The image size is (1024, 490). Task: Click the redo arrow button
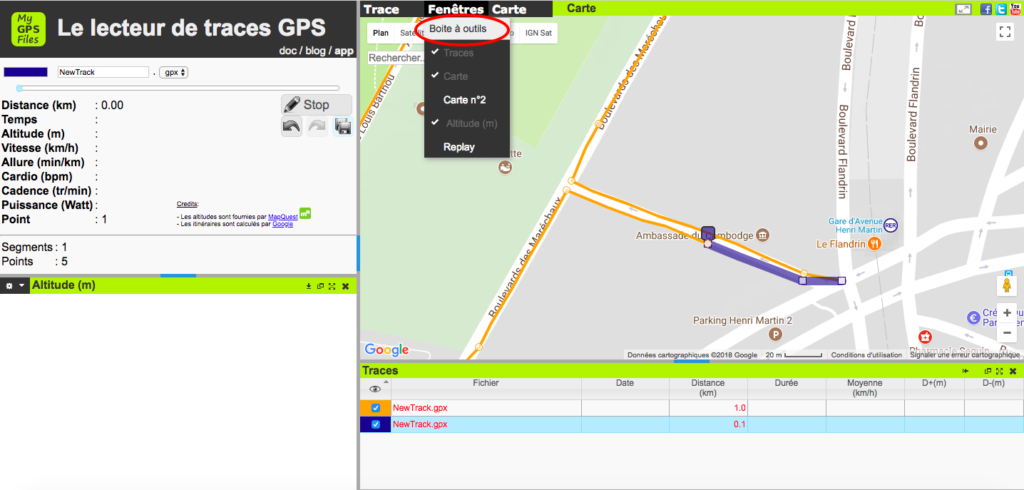[x=317, y=126]
